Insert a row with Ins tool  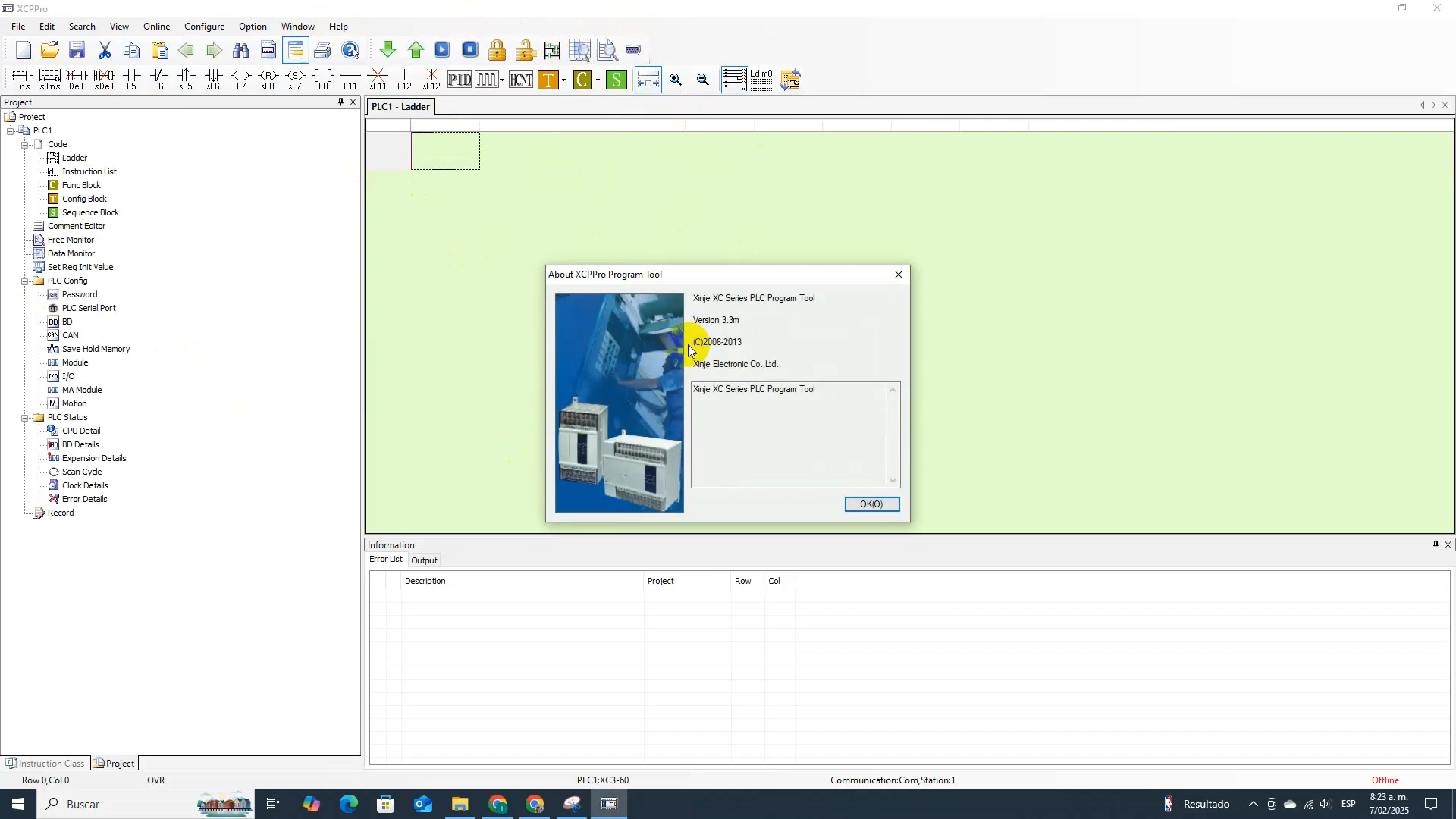tap(22, 80)
